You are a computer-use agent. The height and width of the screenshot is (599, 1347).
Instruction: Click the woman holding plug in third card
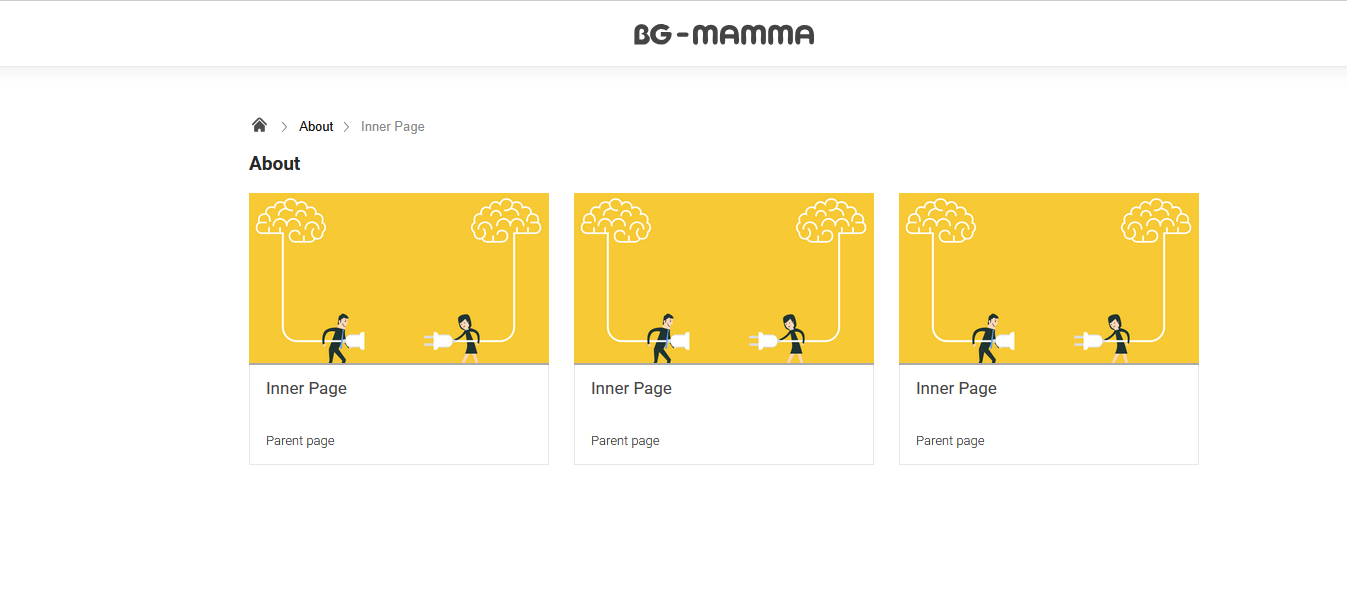(1114, 338)
